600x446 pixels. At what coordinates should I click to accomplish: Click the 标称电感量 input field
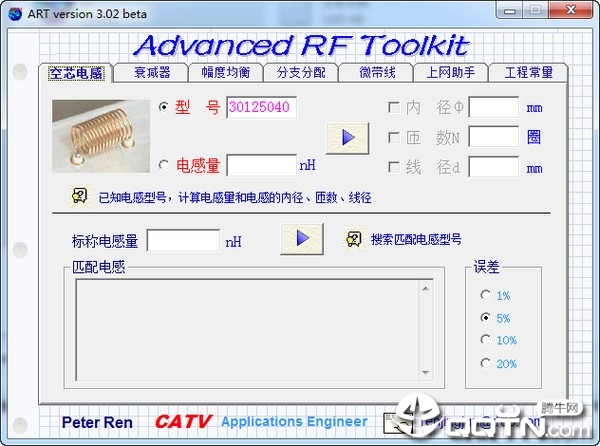(183, 241)
